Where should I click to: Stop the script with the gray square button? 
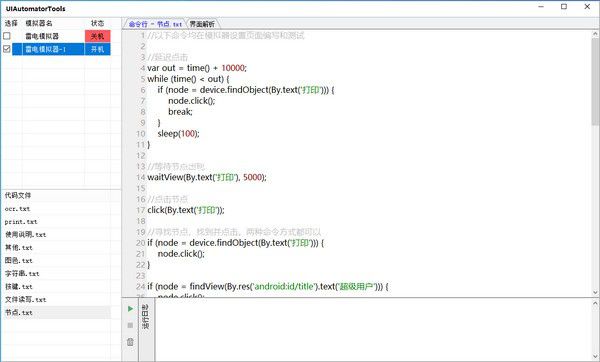130,325
